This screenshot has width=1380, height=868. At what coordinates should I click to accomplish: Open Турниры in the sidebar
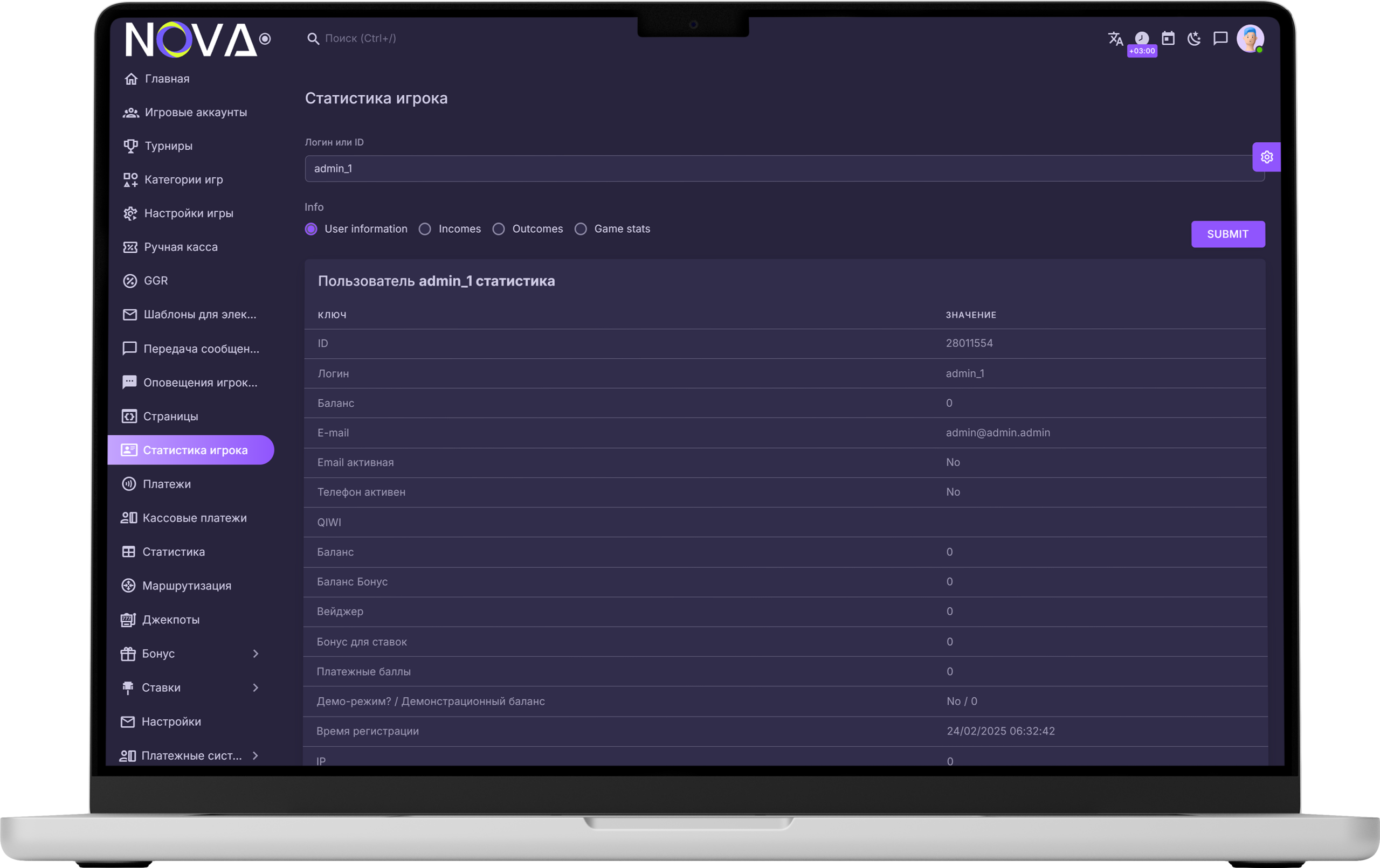coord(168,146)
